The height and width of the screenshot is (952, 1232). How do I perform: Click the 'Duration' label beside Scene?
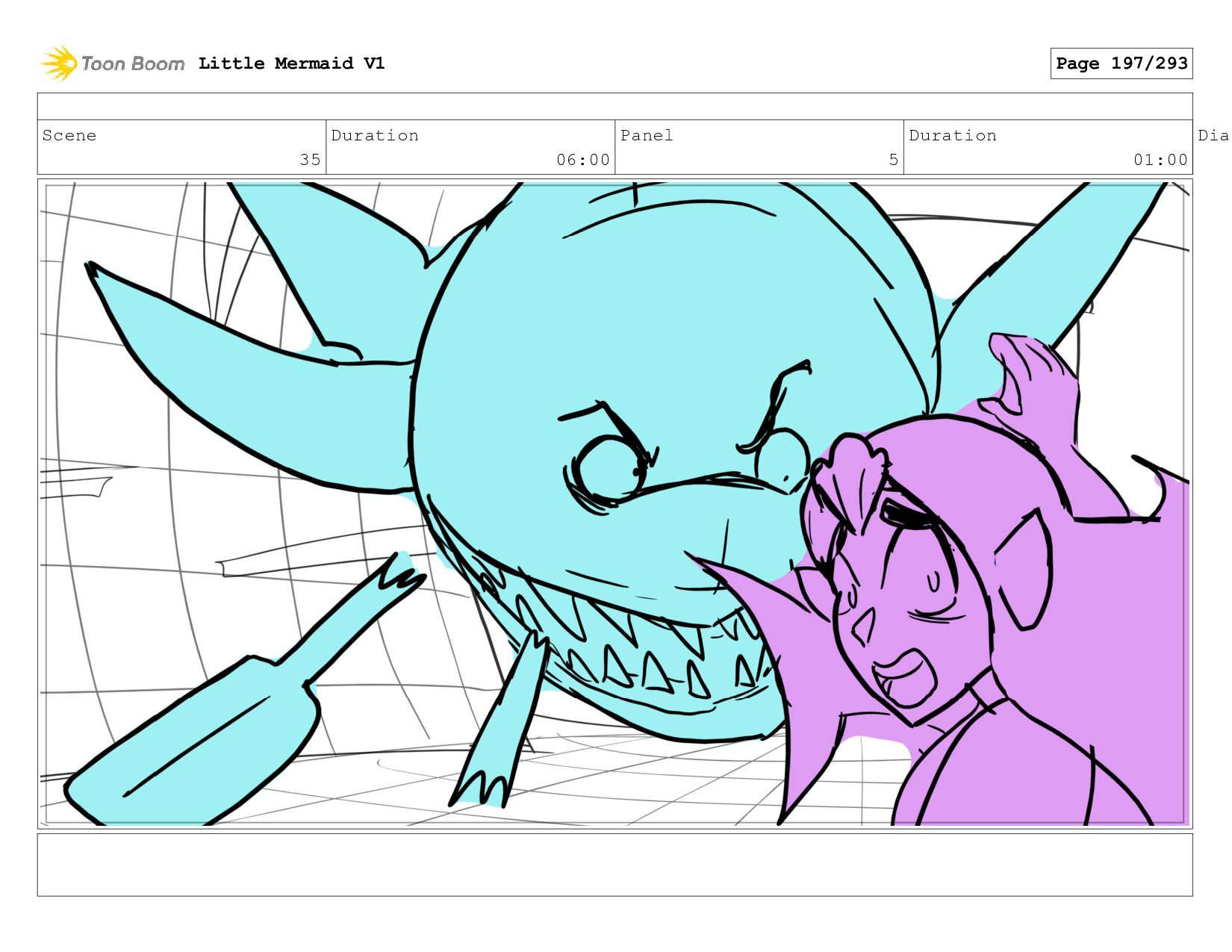tap(375, 135)
